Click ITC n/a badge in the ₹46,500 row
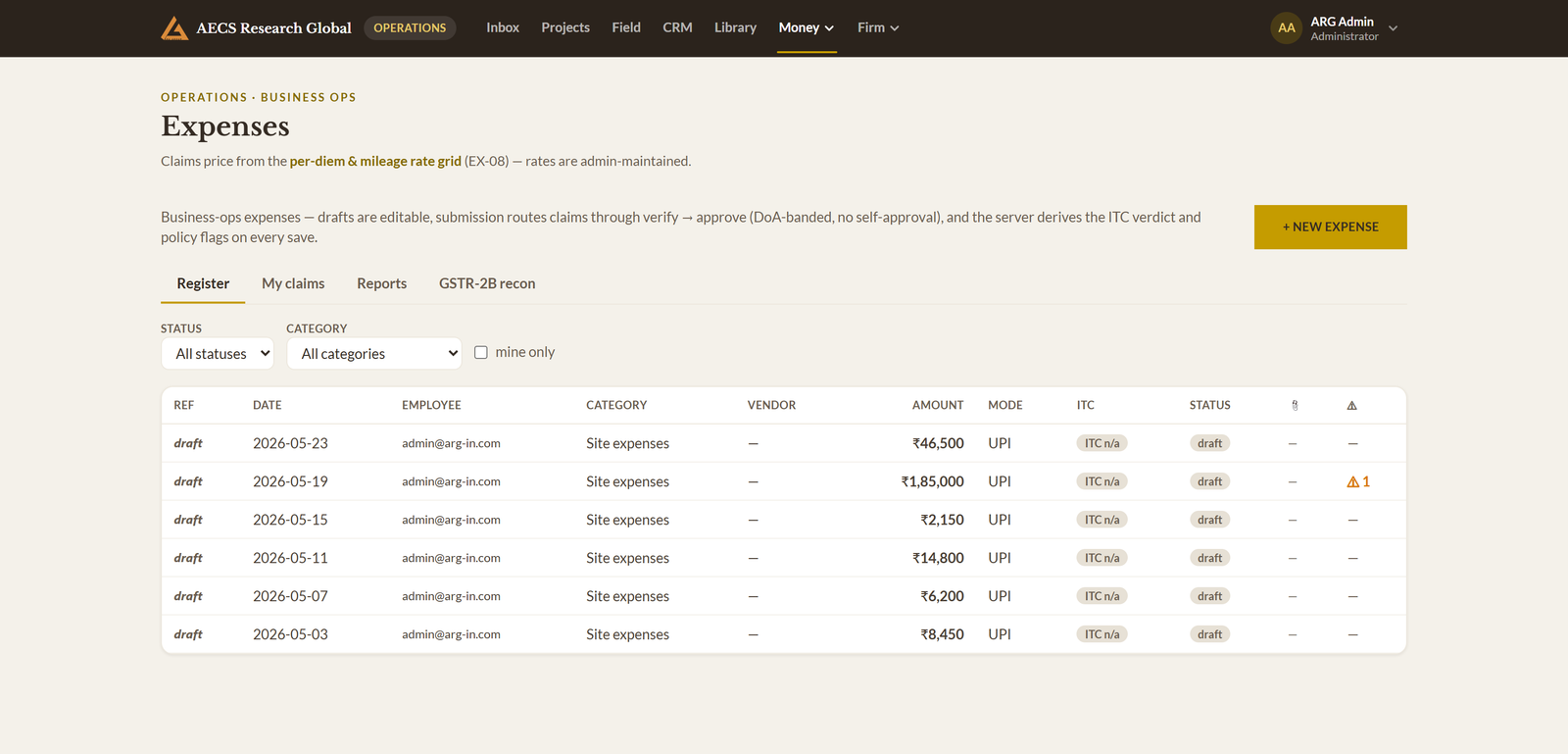The width and height of the screenshot is (1568, 754). pyautogui.click(x=1102, y=443)
